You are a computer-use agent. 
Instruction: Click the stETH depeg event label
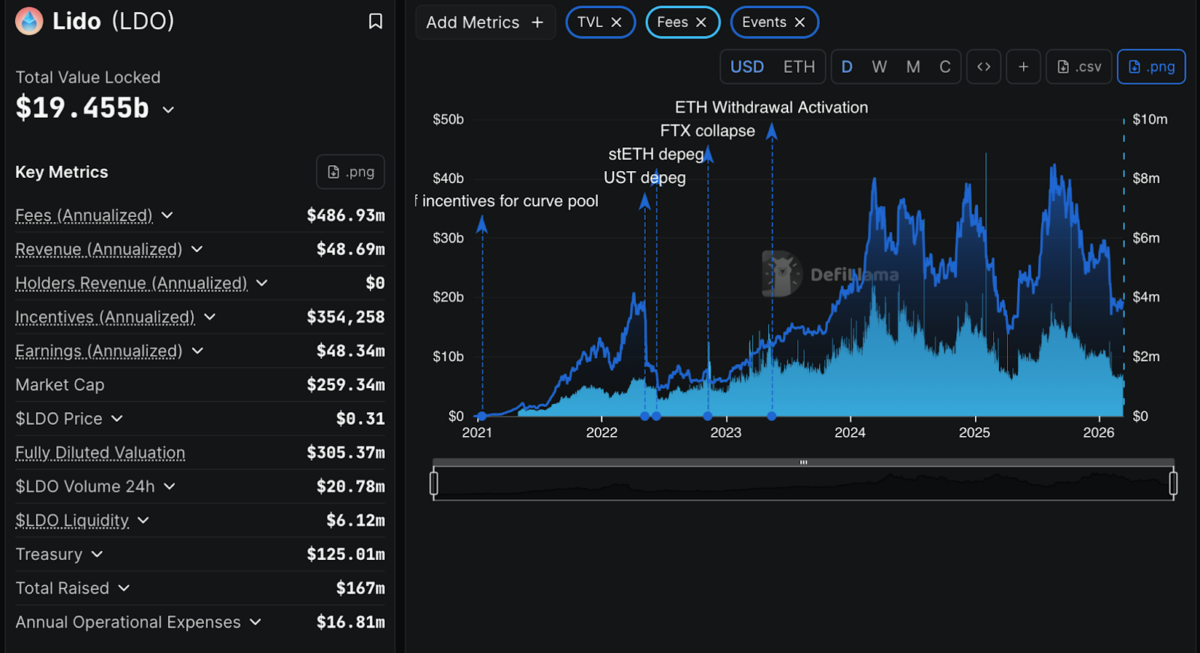(x=656, y=155)
